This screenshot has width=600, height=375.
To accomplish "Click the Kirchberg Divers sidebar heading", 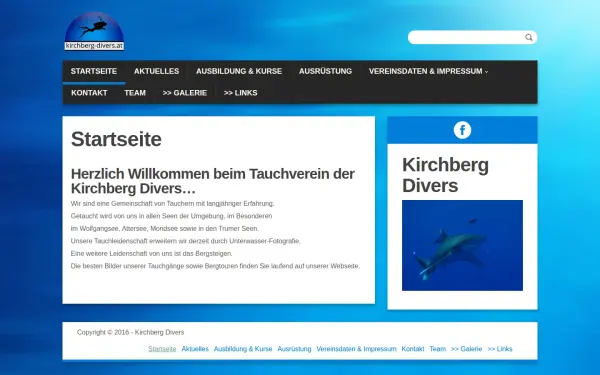I will [445, 175].
